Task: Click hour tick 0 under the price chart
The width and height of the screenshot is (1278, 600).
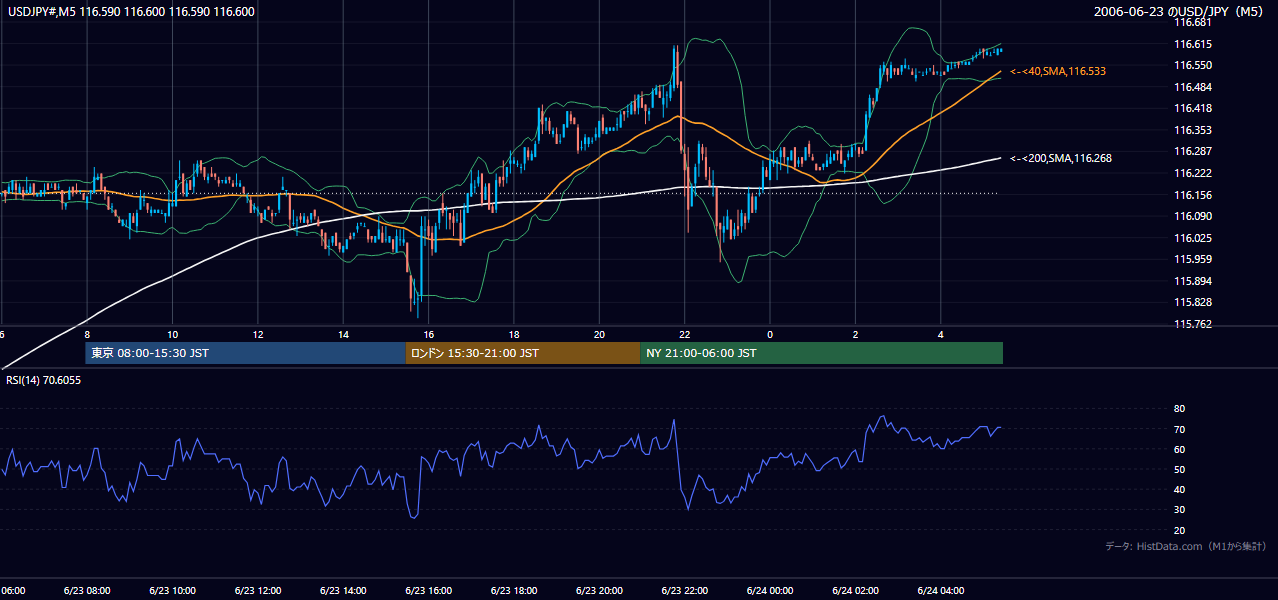Action: click(770, 334)
